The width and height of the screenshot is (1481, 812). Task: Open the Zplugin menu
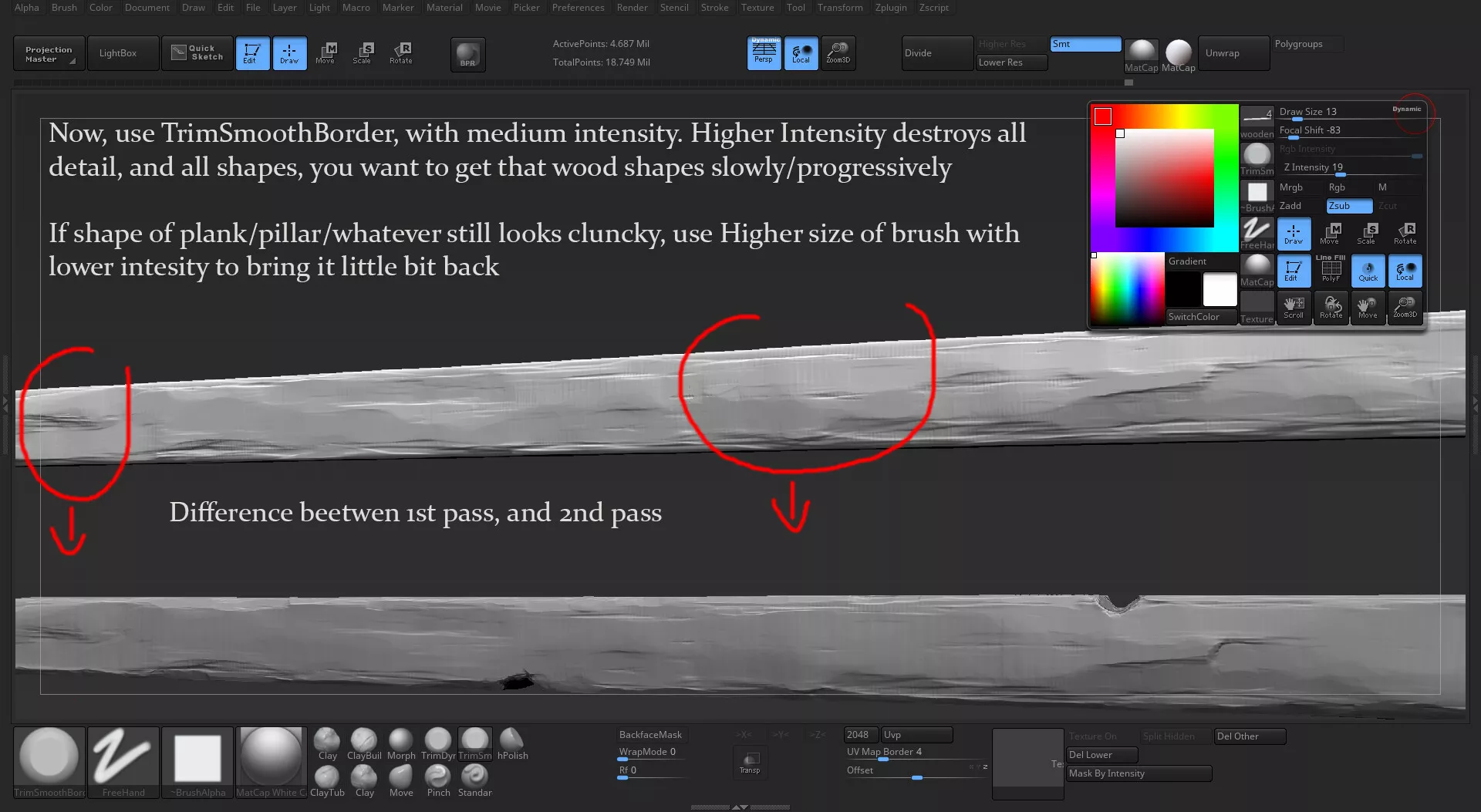coord(890,8)
